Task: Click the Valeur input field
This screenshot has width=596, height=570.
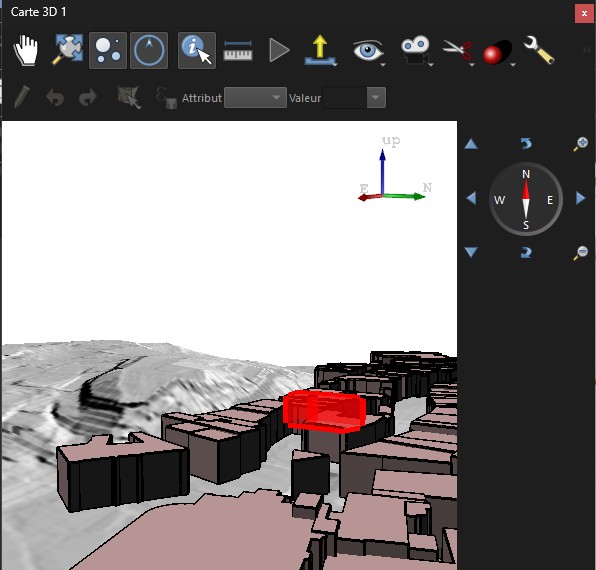Action: coord(345,98)
